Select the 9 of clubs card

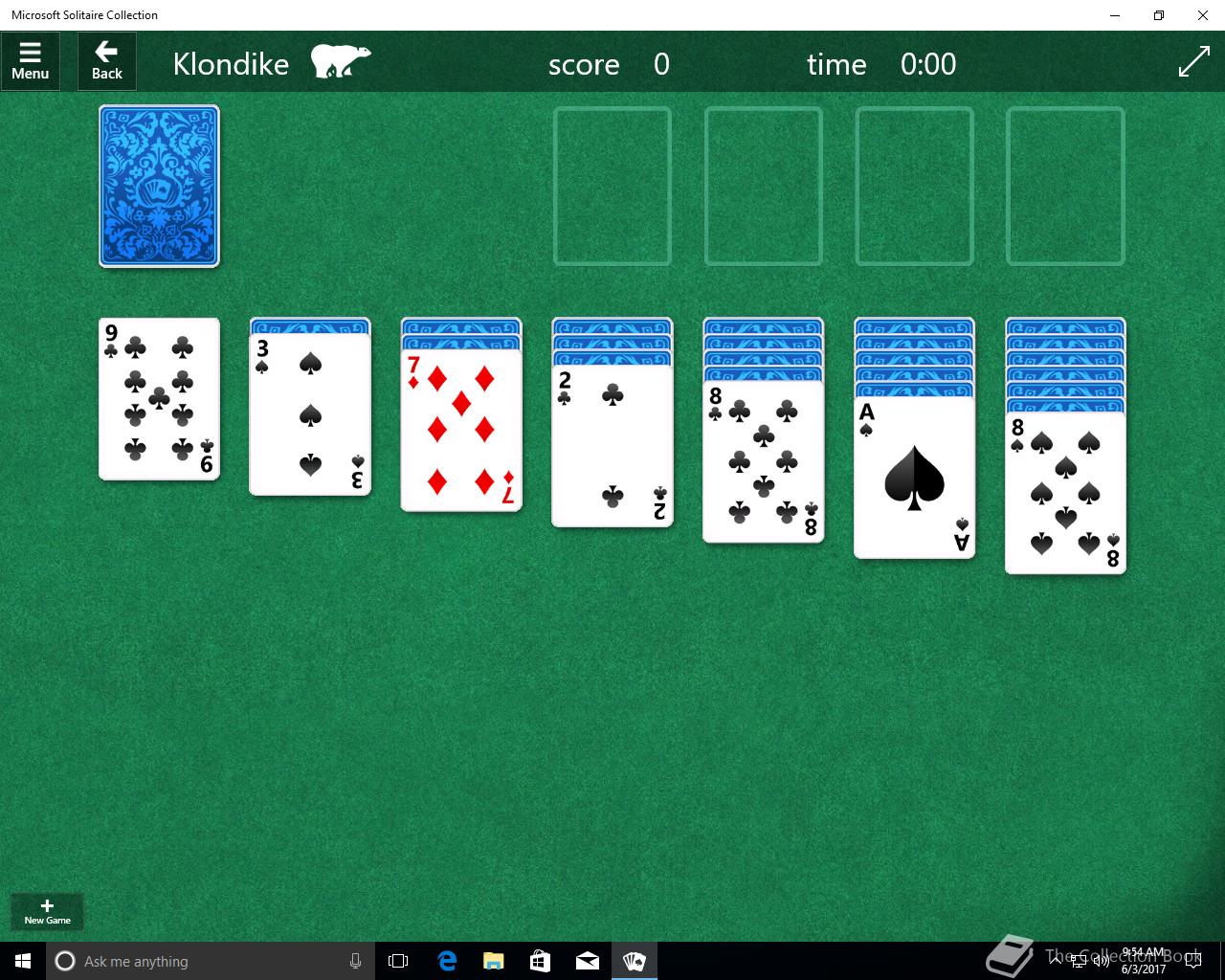coord(159,399)
